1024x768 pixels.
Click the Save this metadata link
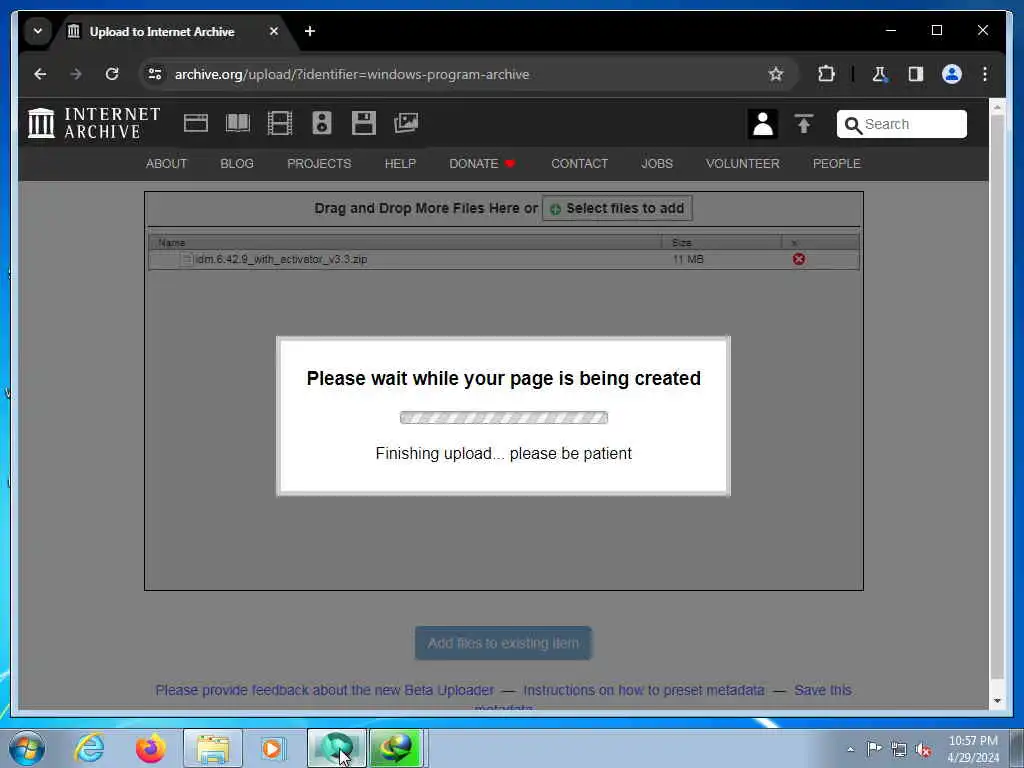pyautogui.click(x=822, y=690)
